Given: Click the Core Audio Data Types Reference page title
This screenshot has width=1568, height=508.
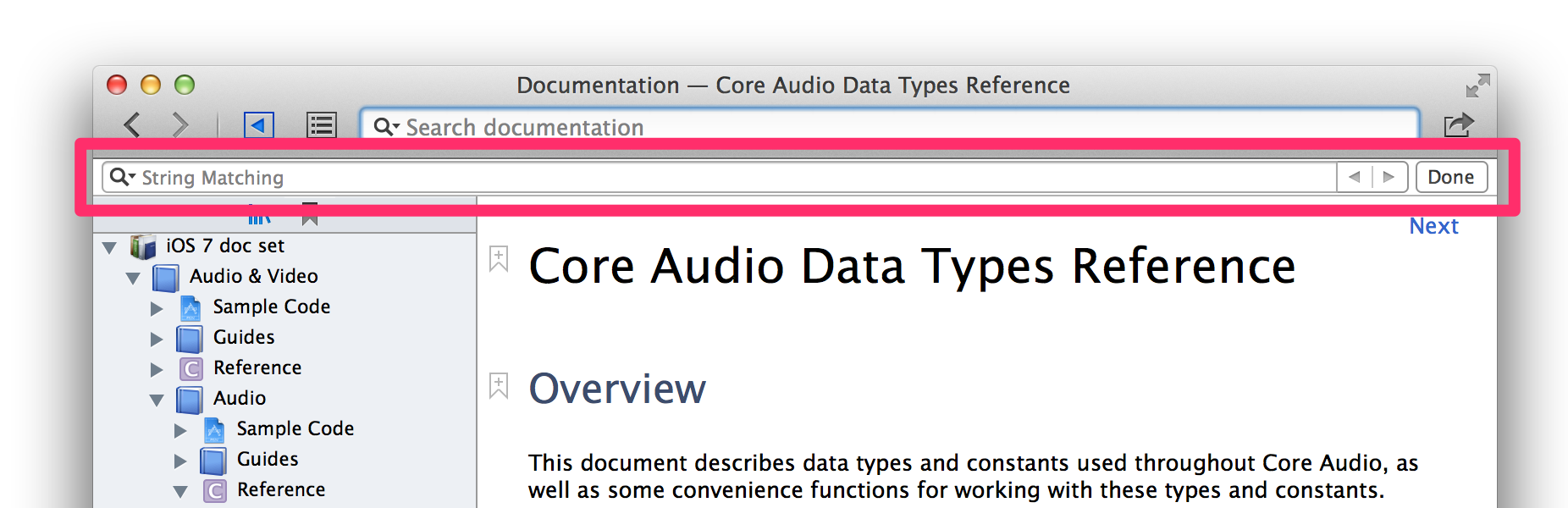Looking at the screenshot, I should tap(912, 267).
